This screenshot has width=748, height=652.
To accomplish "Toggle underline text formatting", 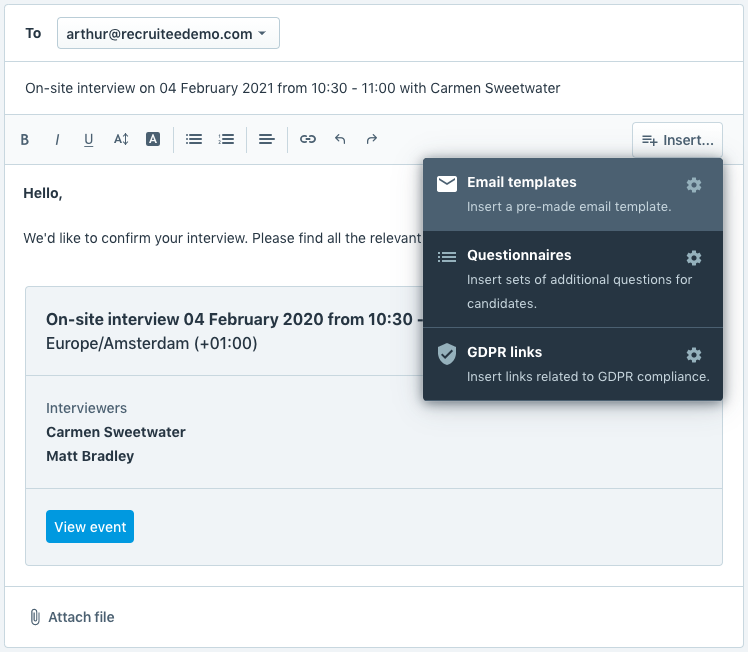I will [89, 140].
